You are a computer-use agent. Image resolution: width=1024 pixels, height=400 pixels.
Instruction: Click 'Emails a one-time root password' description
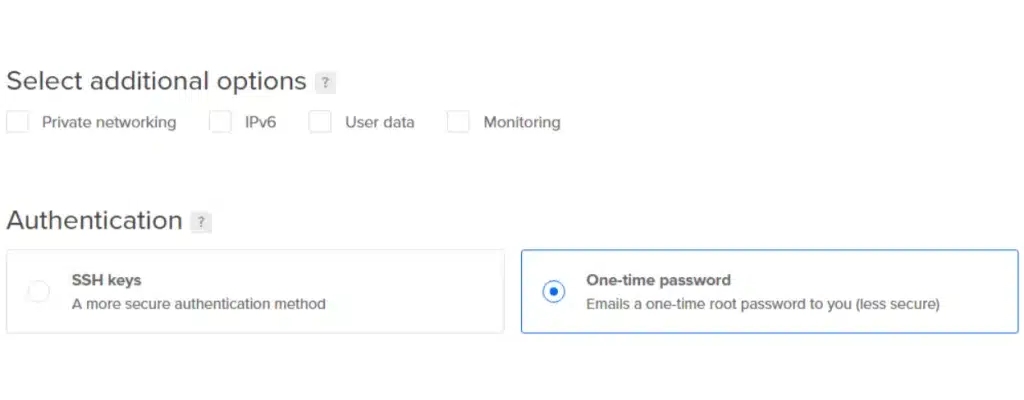click(762, 303)
